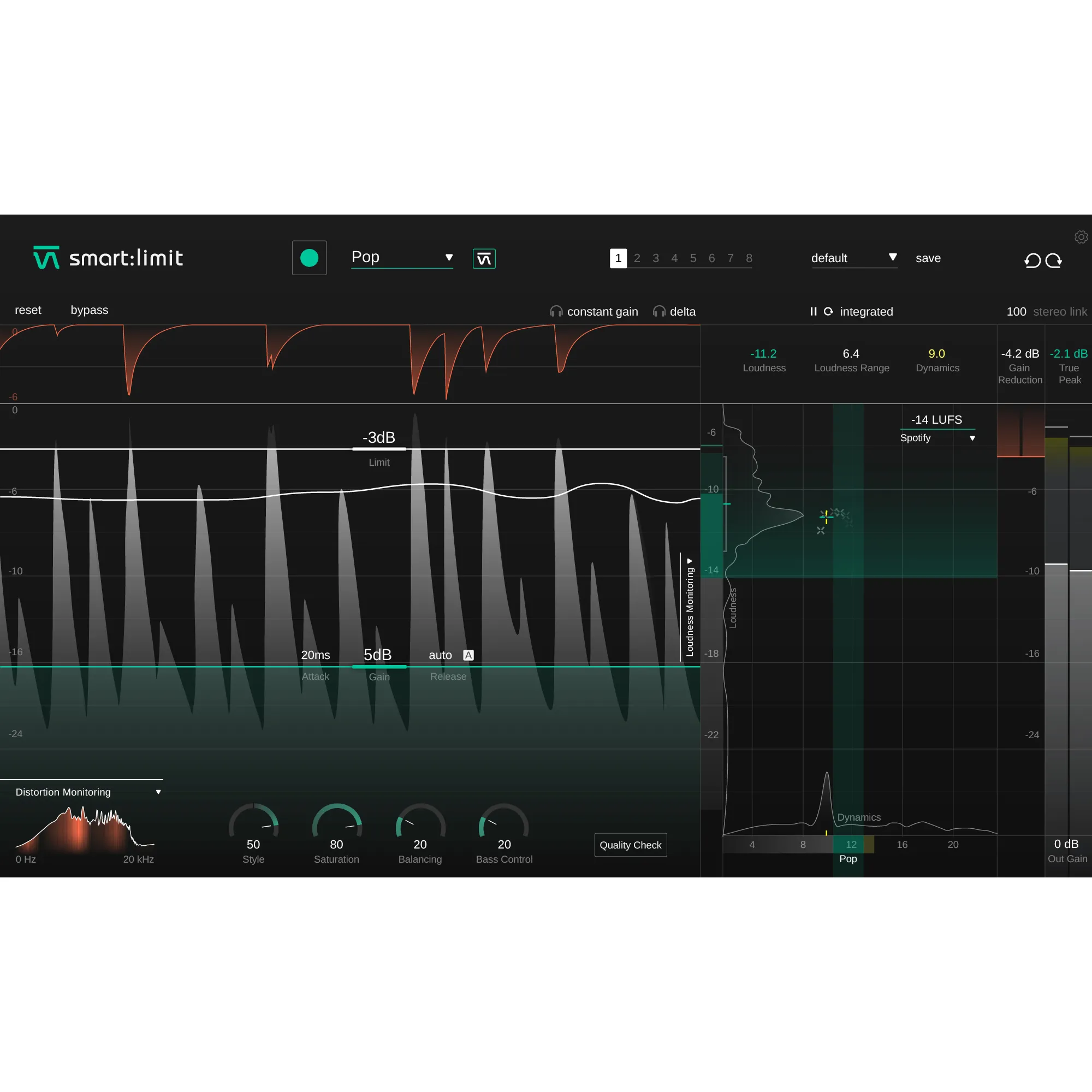This screenshot has width=1092, height=1092.
Task: Reset the loudness measurement with the circular arrow
Action: [x=828, y=311]
